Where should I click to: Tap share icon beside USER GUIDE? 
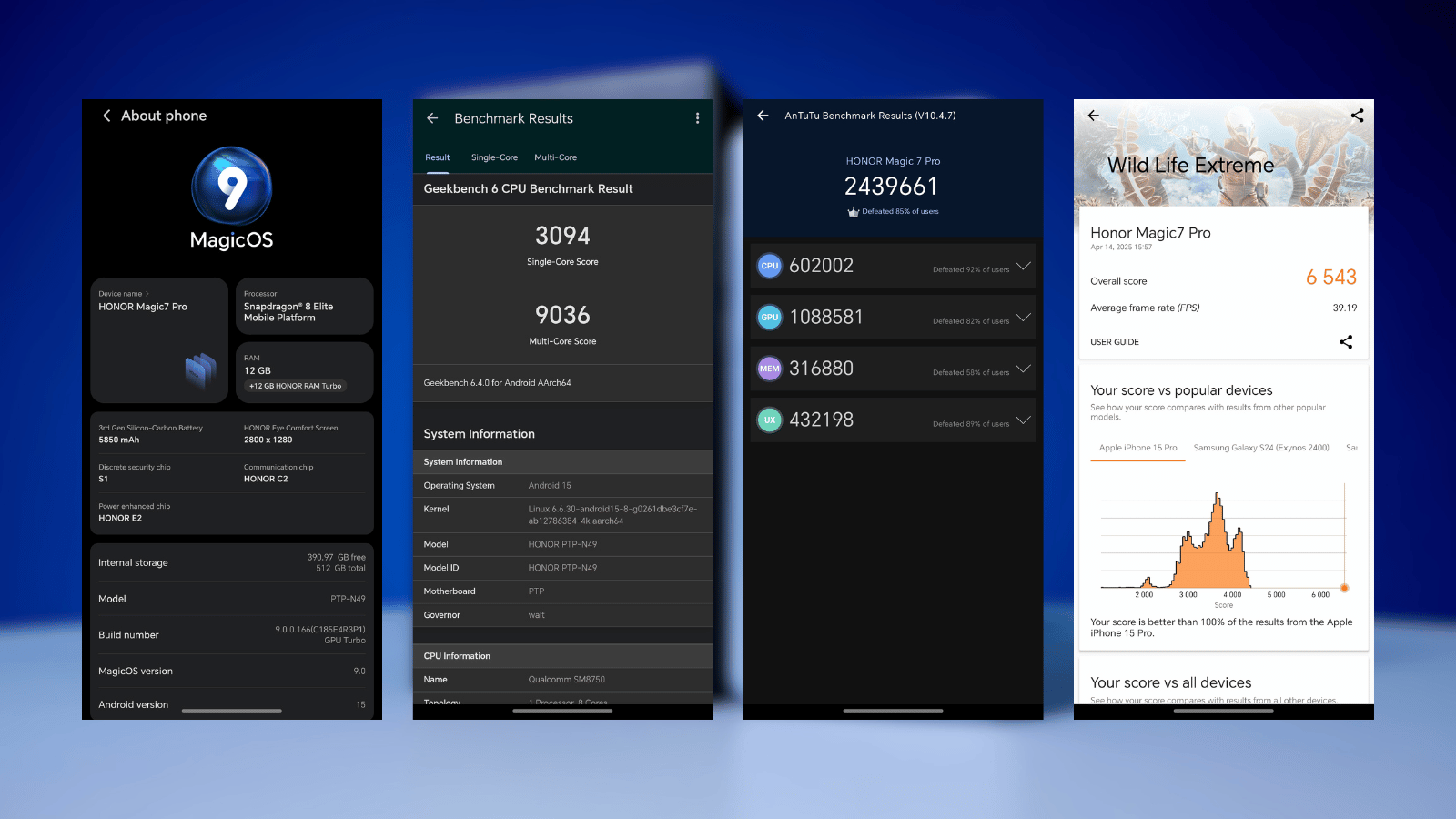(1346, 342)
